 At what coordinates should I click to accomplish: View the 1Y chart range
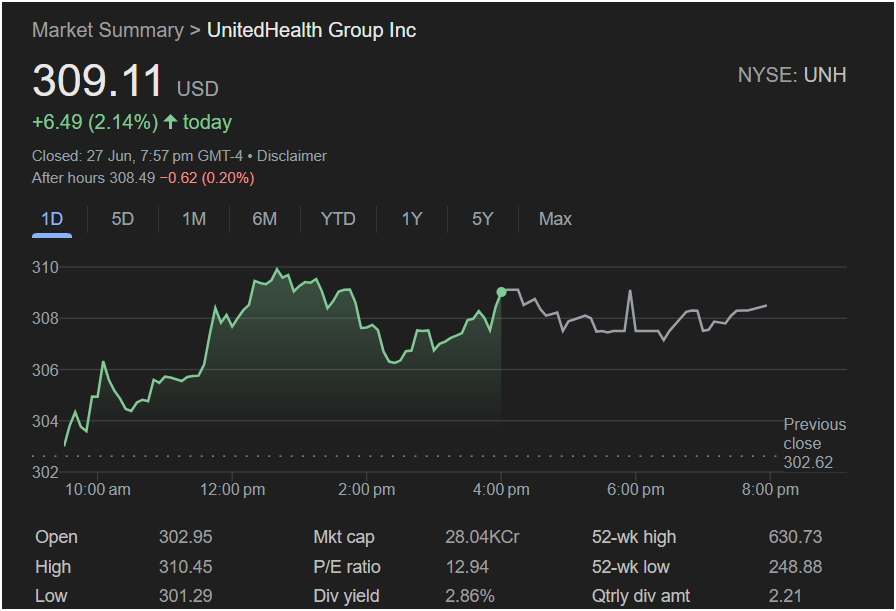tap(411, 219)
